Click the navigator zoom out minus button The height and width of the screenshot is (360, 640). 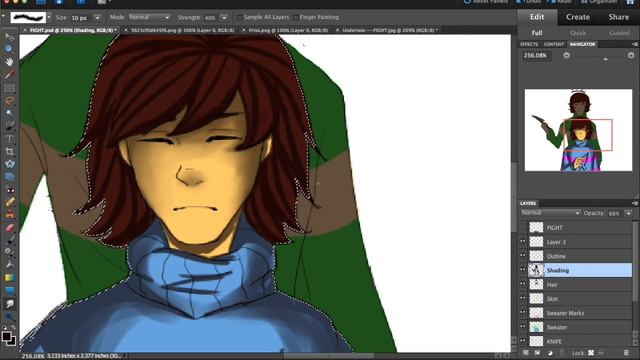point(567,55)
